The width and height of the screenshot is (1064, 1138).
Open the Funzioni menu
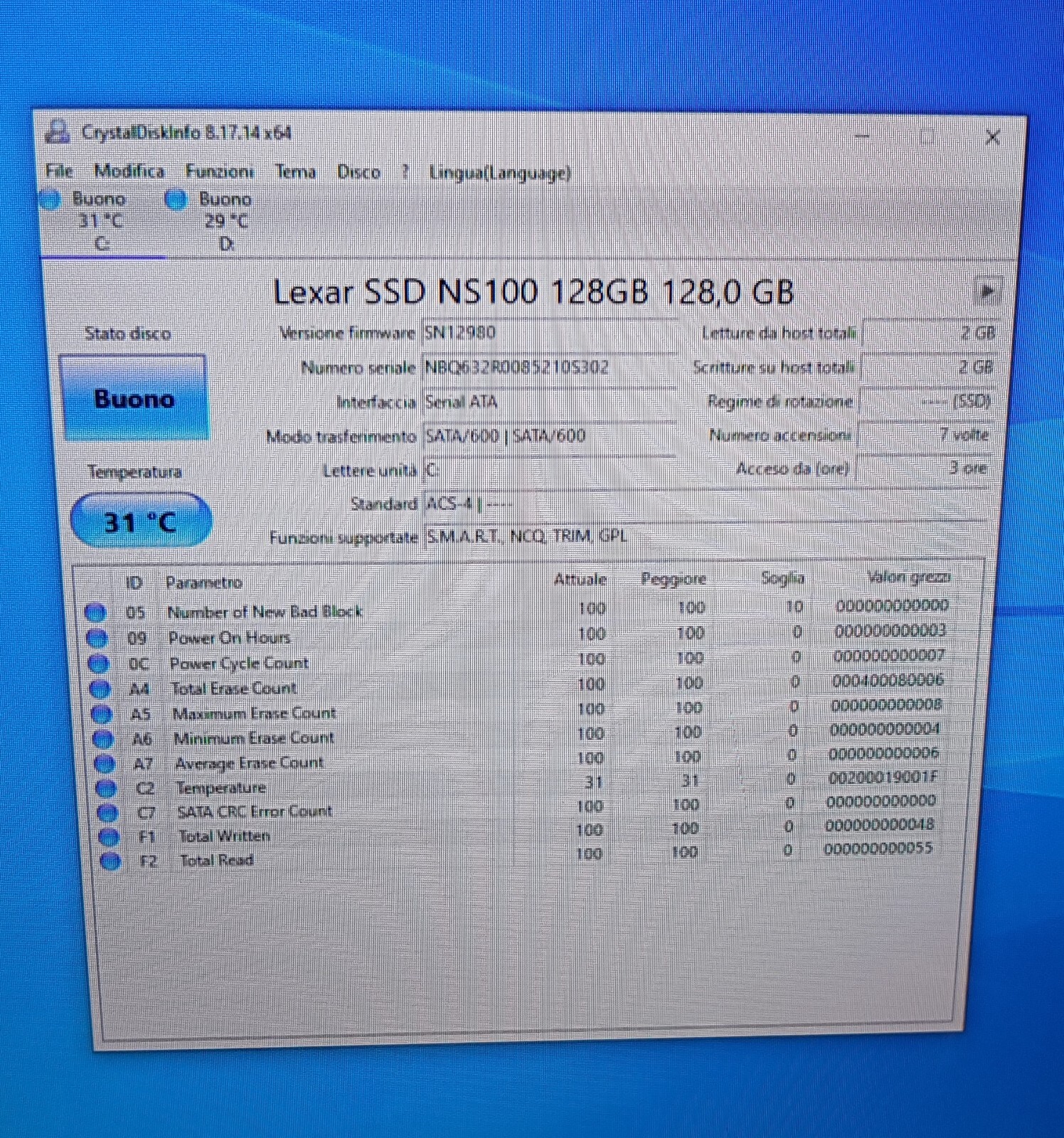(219, 171)
